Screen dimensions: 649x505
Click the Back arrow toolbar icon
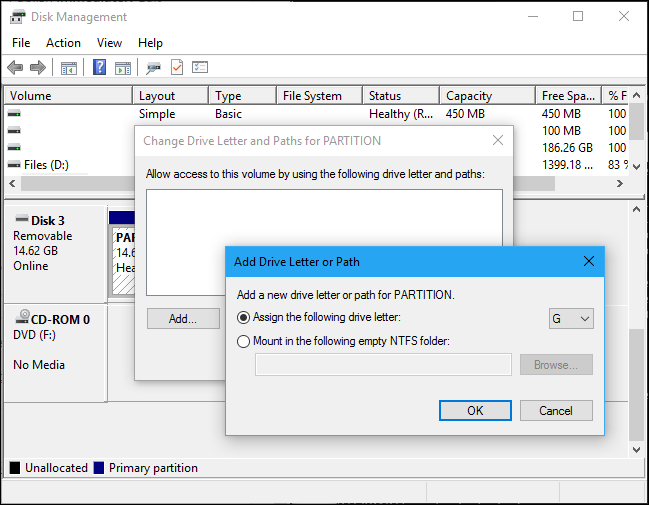click(15, 68)
